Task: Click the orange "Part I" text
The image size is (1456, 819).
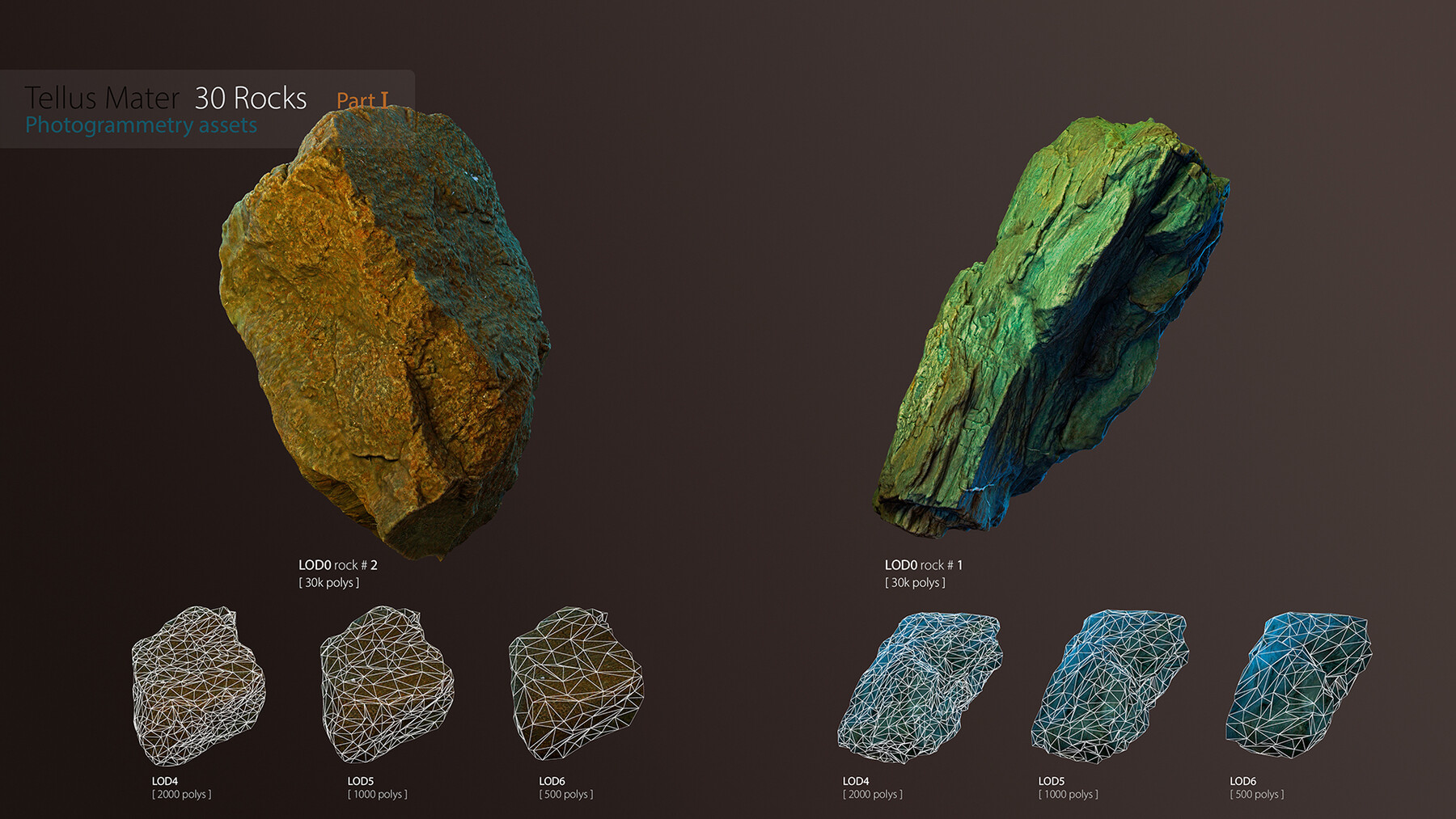Action: [x=362, y=100]
